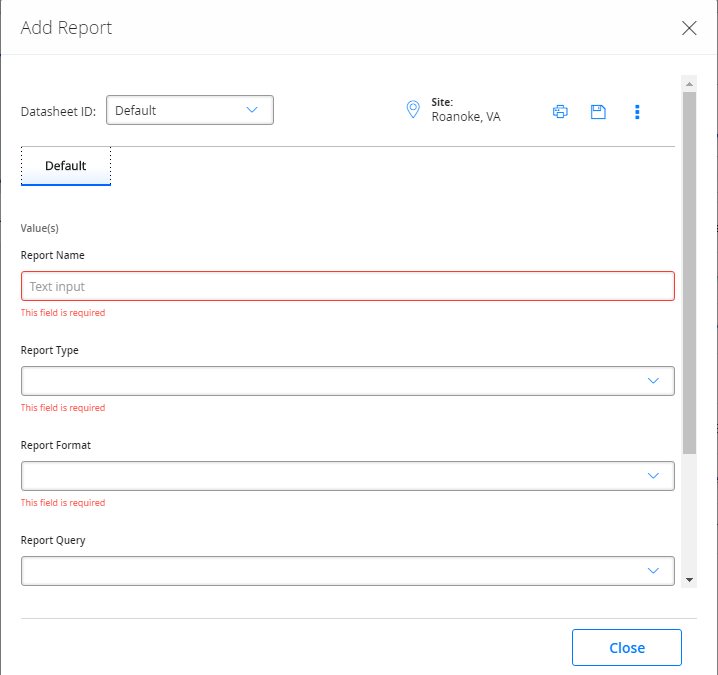Click the Close button
718x675 pixels.
(x=626, y=648)
